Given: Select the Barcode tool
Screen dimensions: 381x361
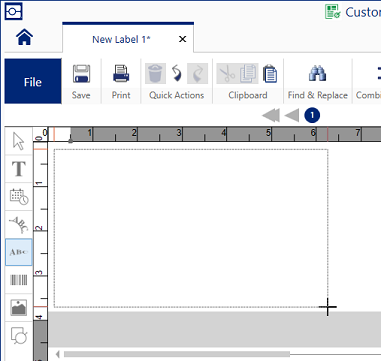Looking at the screenshot, I should [18, 280].
